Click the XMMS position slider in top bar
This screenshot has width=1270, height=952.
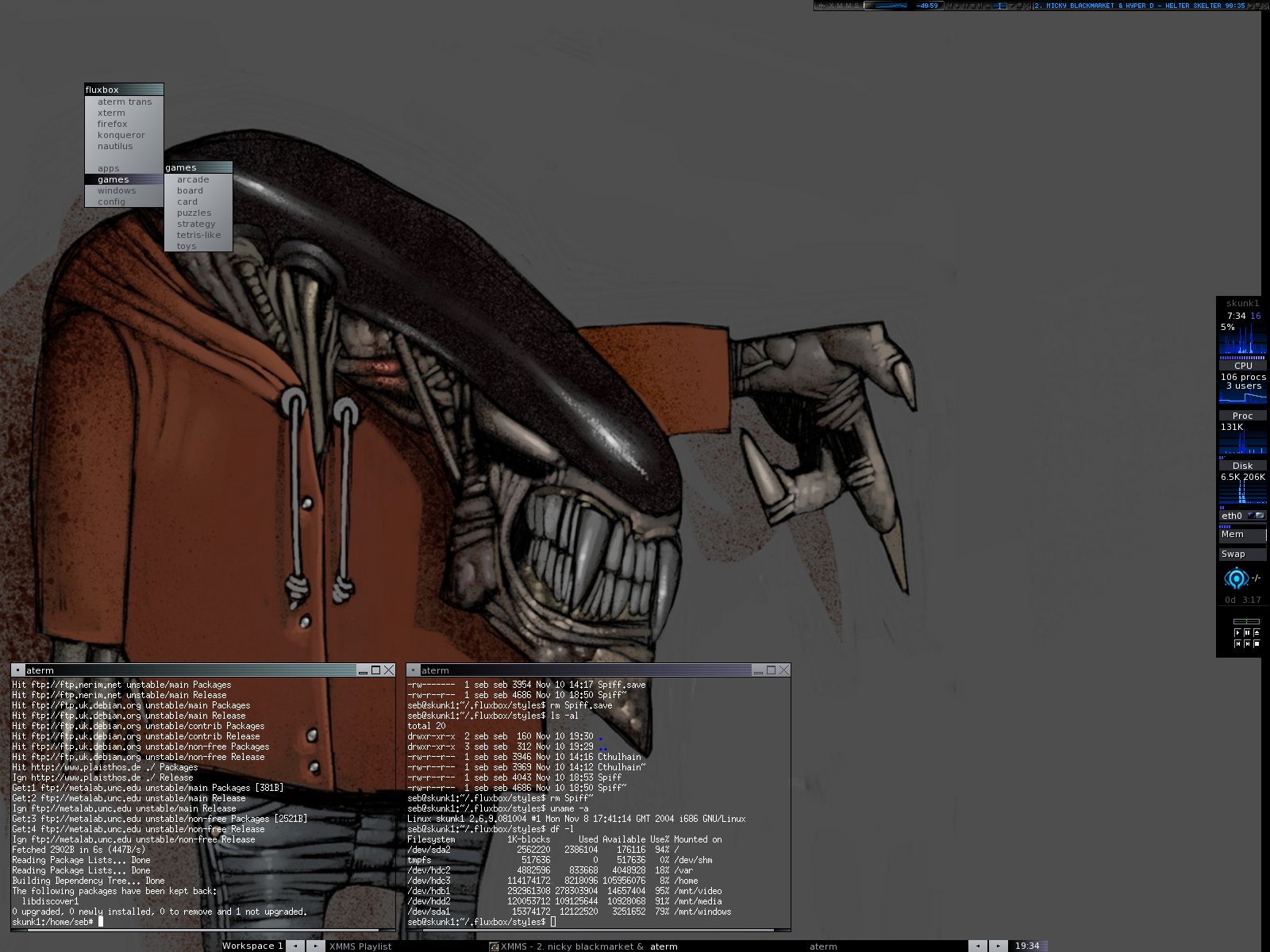click(x=1000, y=6)
